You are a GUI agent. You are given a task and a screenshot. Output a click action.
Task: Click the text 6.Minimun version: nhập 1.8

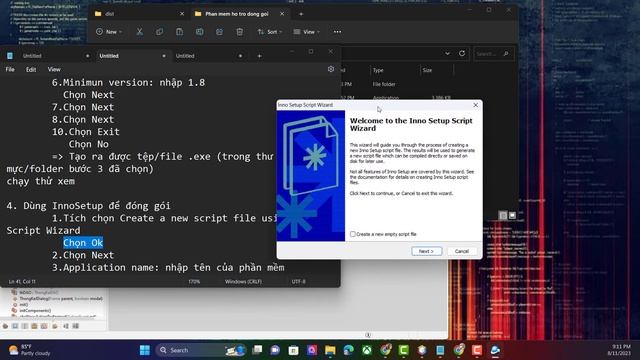(x=128, y=82)
